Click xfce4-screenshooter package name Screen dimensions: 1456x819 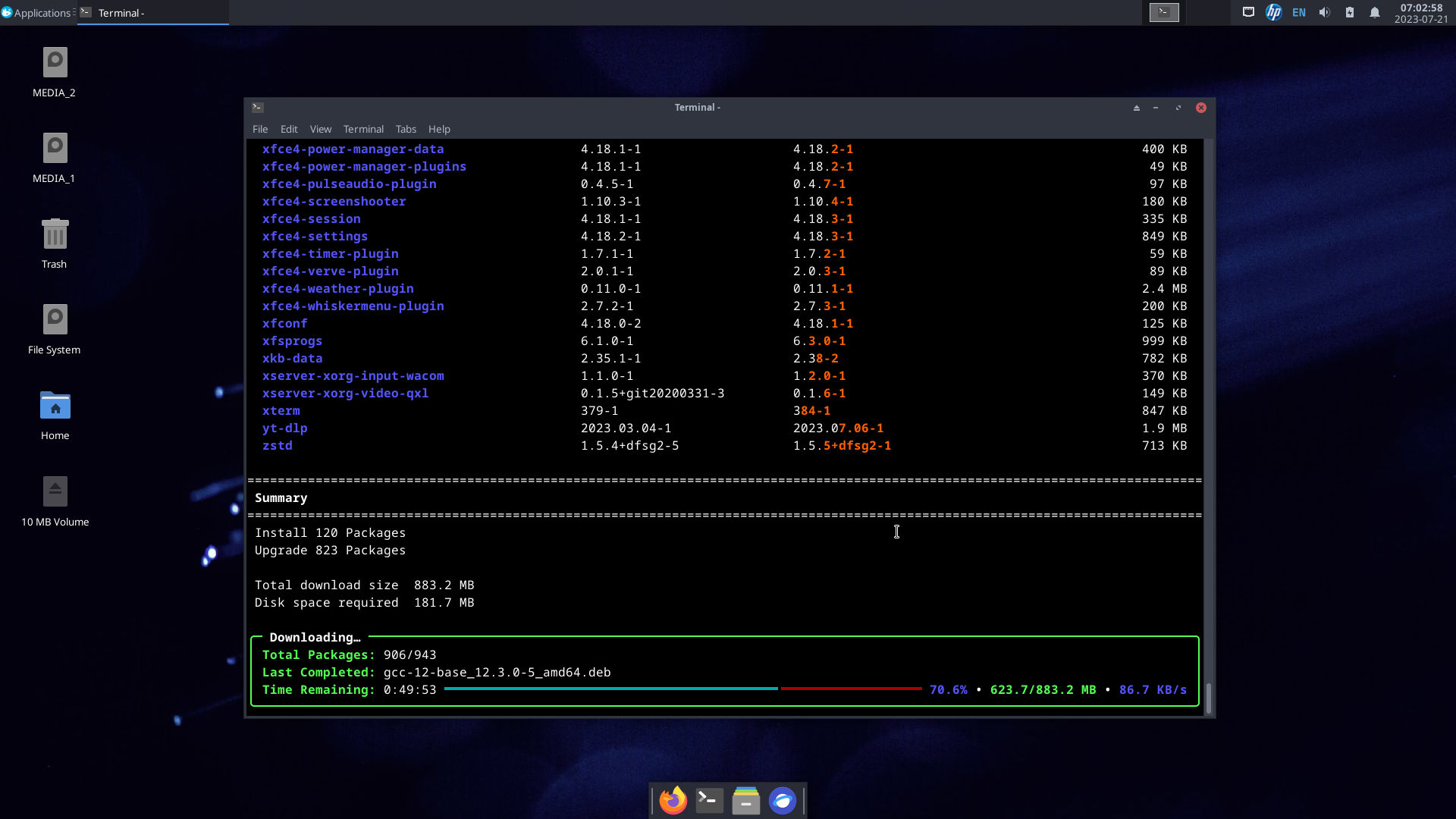pos(334,202)
